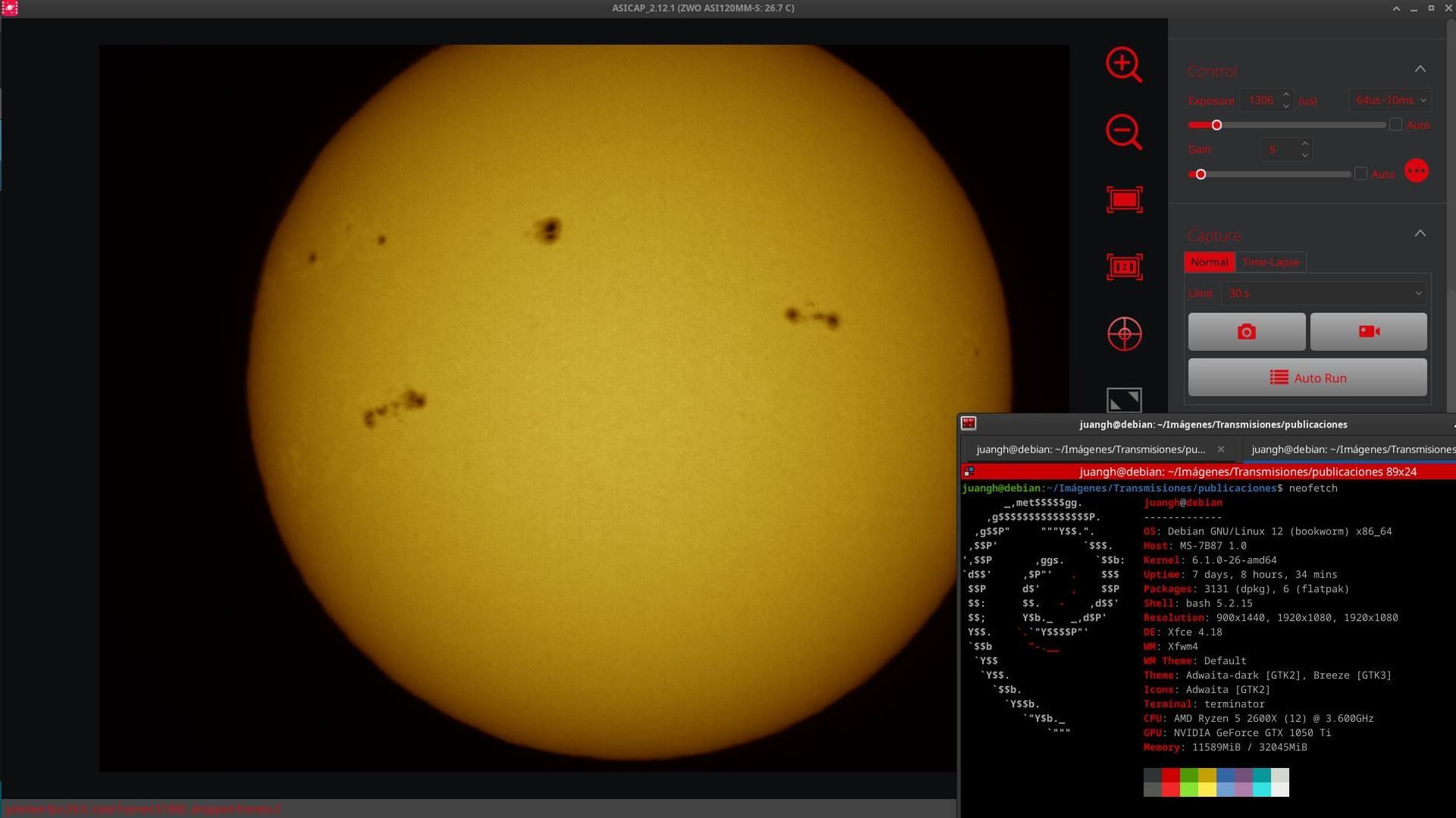Select the second terminal tab
The width and height of the screenshot is (1456, 818).
click(1350, 450)
